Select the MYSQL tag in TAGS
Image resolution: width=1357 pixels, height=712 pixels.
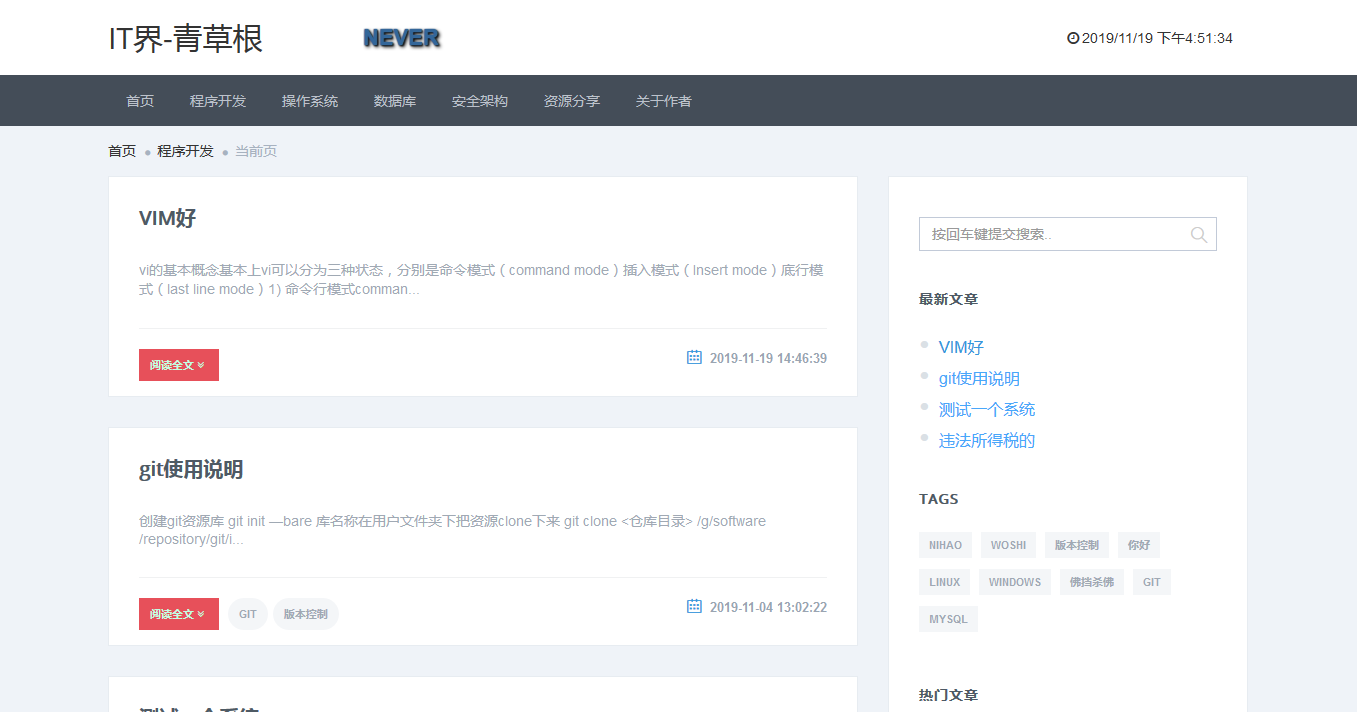(948, 619)
